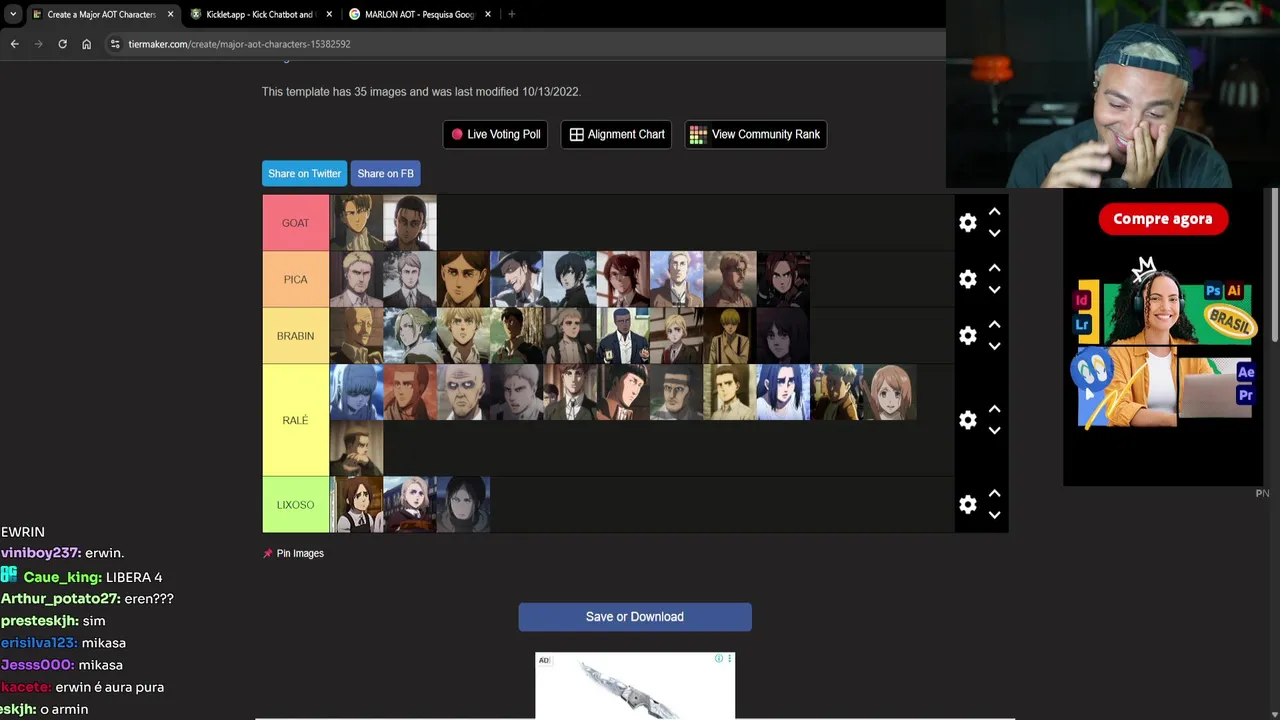Image resolution: width=1280 pixels, height=720 pixels.
Task: Click the View Community Rank grid icon
Action: tap(698, 134)
